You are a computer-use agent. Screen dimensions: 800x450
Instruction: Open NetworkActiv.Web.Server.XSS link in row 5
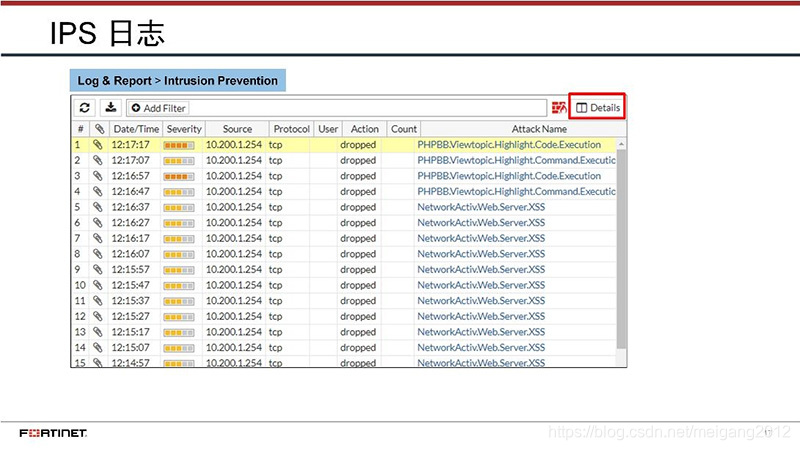click(x=481, y=207)
